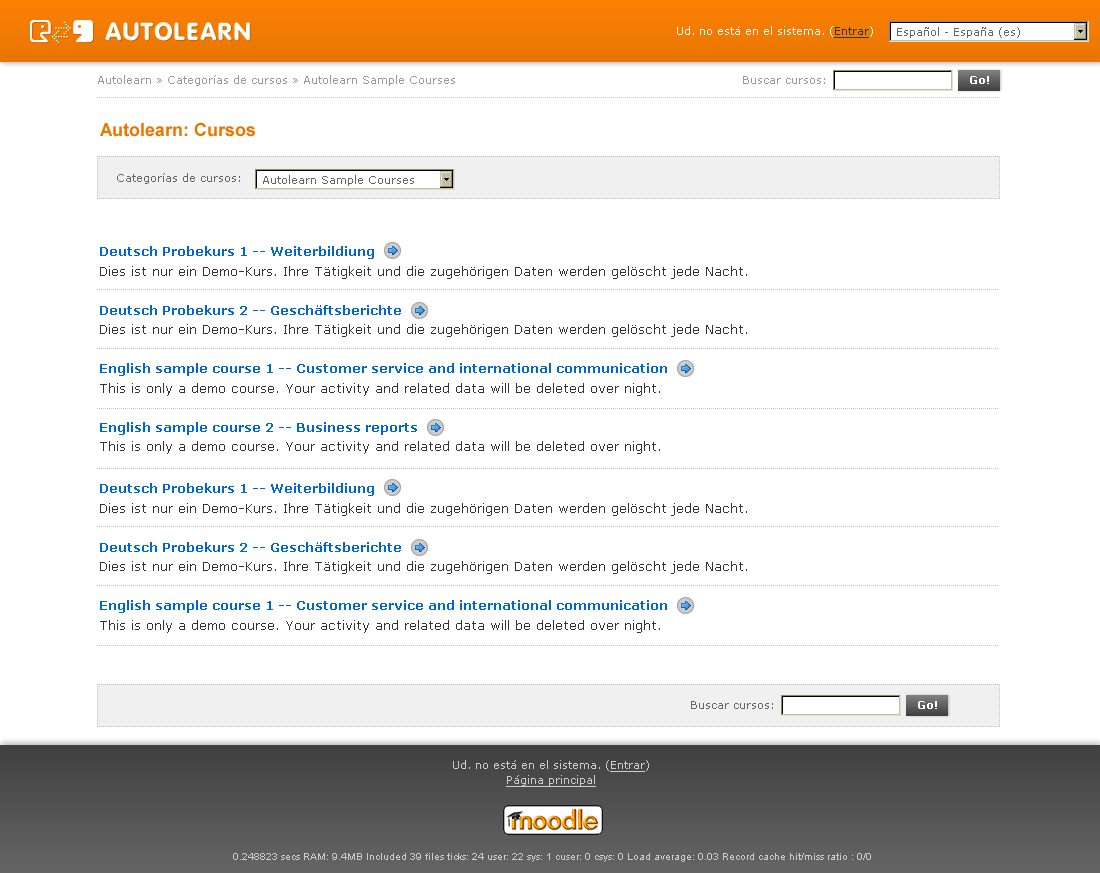Focus the header Buscar cursos input field
This screenshot has width=1100, height=873.
tap(892, 80)
